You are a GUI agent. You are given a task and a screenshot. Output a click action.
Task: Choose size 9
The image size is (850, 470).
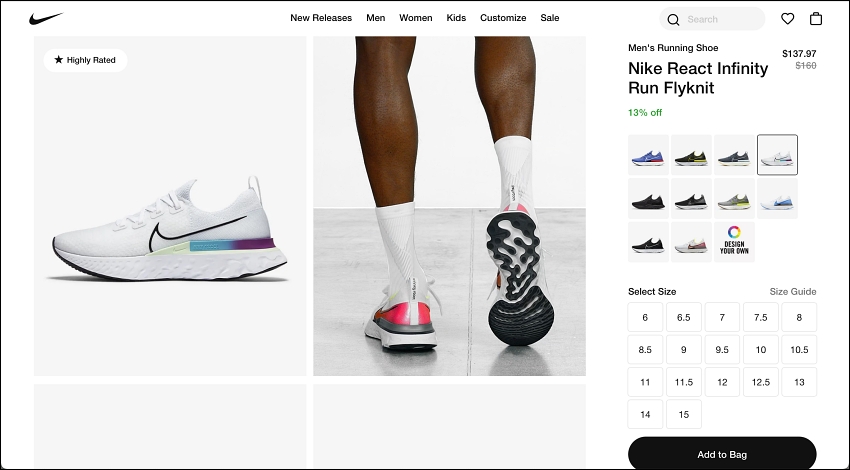coord(684,350)
